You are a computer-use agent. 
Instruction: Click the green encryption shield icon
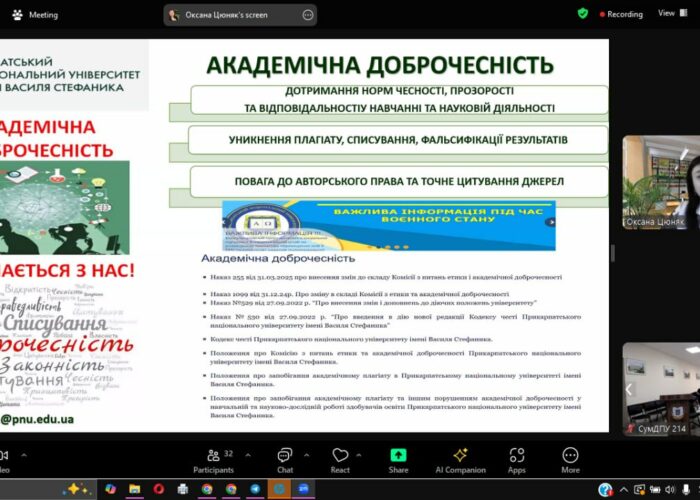point(583,14)
